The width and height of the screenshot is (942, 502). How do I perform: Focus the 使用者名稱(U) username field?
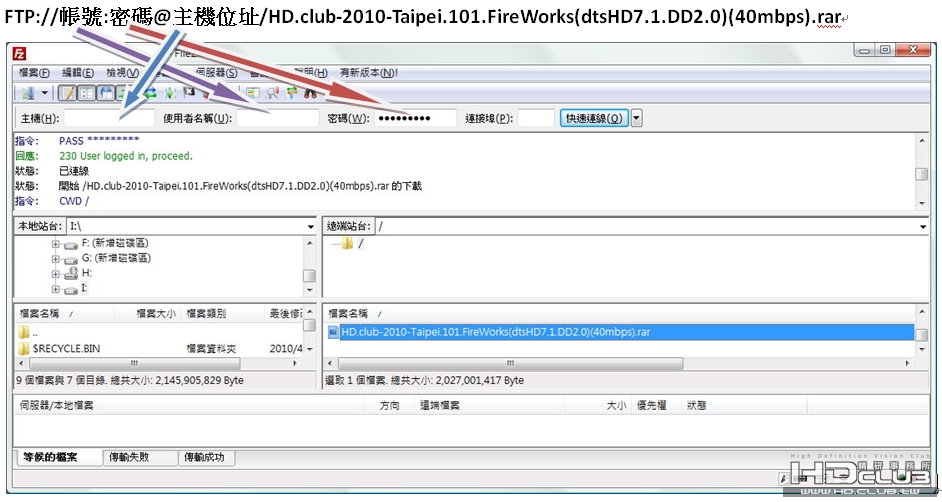coord(278,118)
